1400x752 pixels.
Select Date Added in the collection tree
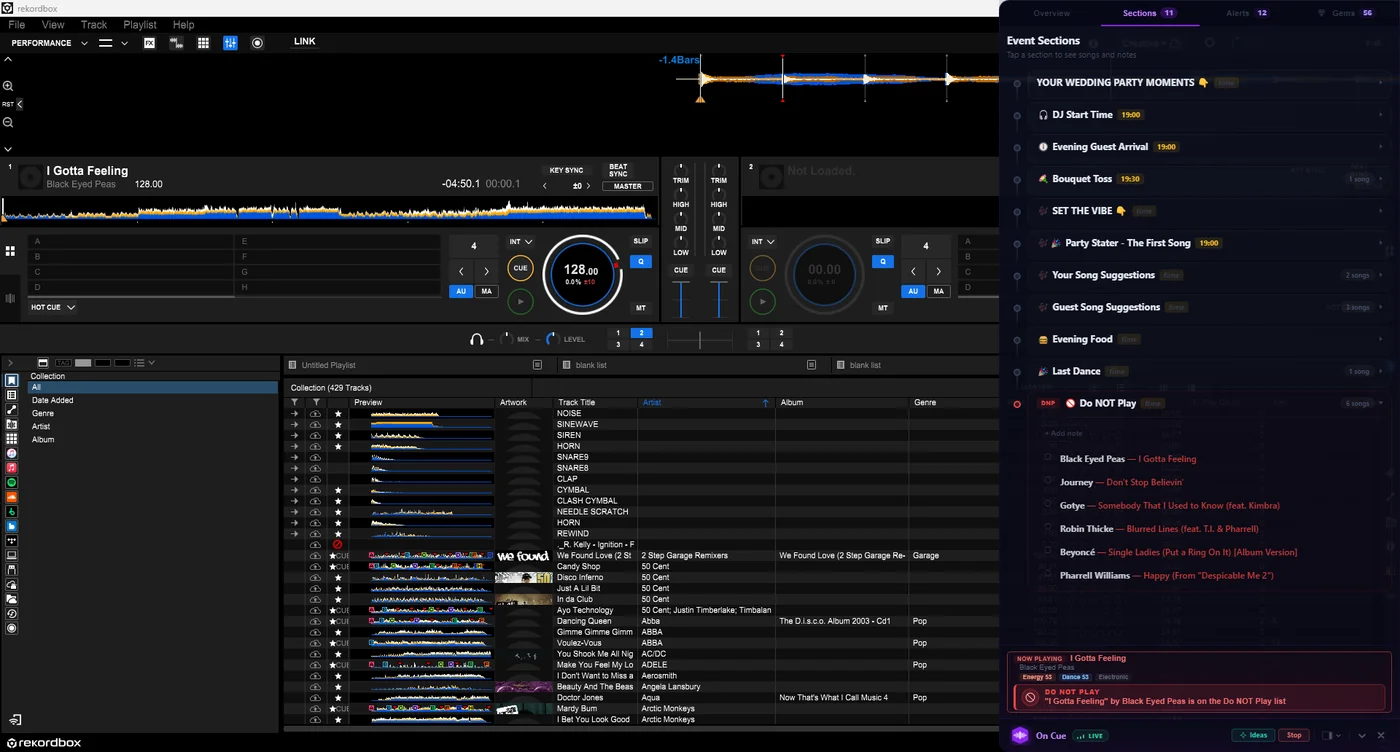[x=52, y=400]
